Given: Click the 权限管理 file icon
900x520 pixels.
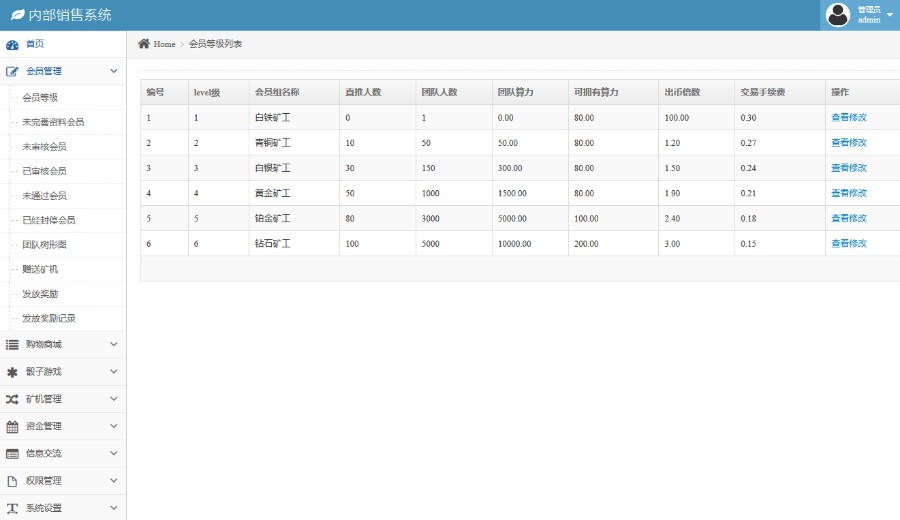Looking at the screenshot, I should 12,481.
